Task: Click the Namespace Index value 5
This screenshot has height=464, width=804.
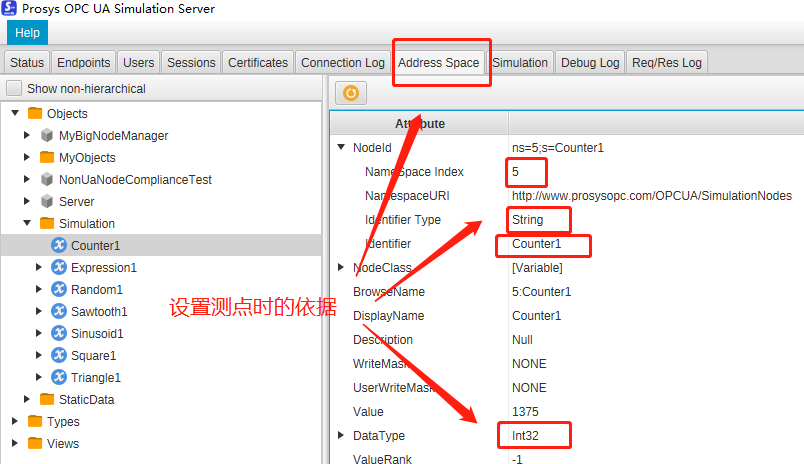Action: (x=515, y=172)
